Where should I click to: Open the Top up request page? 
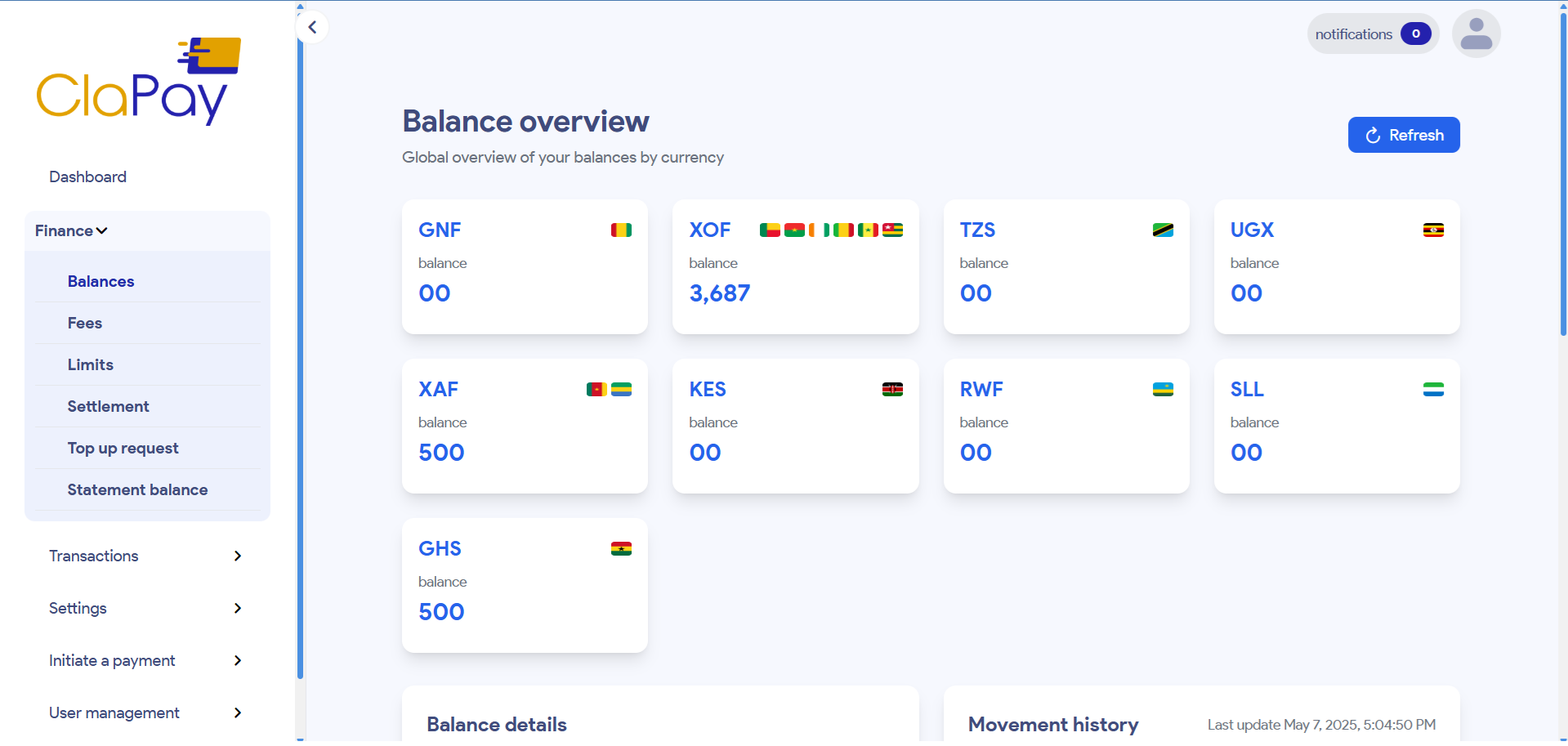123,448
